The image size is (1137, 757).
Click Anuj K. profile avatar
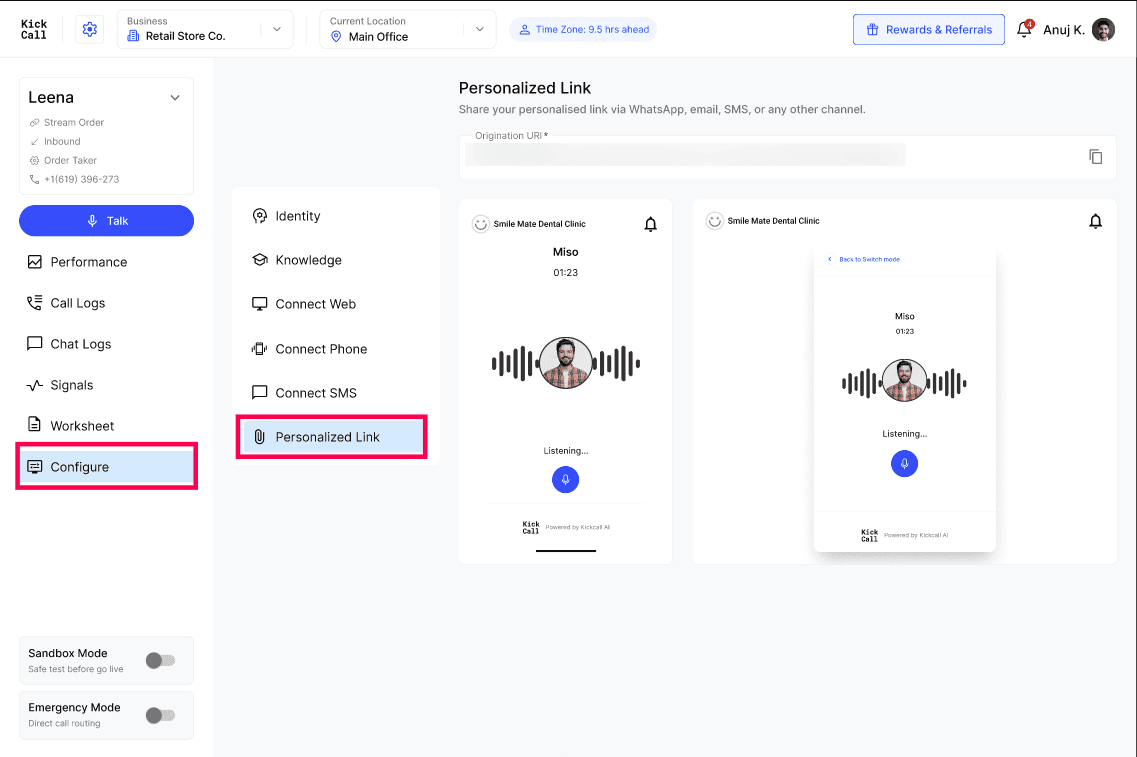(1103, 30)
